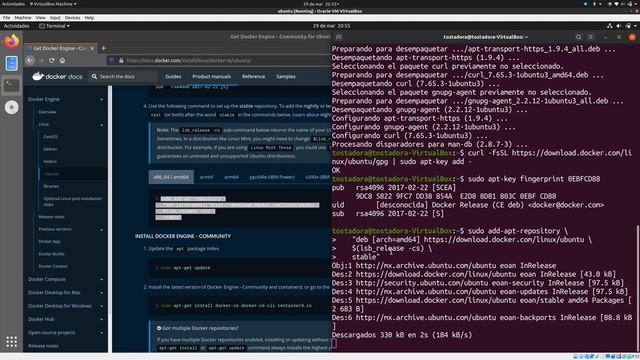Open the guest network status icon
This screenshot has height=360, width=640.
tap(609, 26)
